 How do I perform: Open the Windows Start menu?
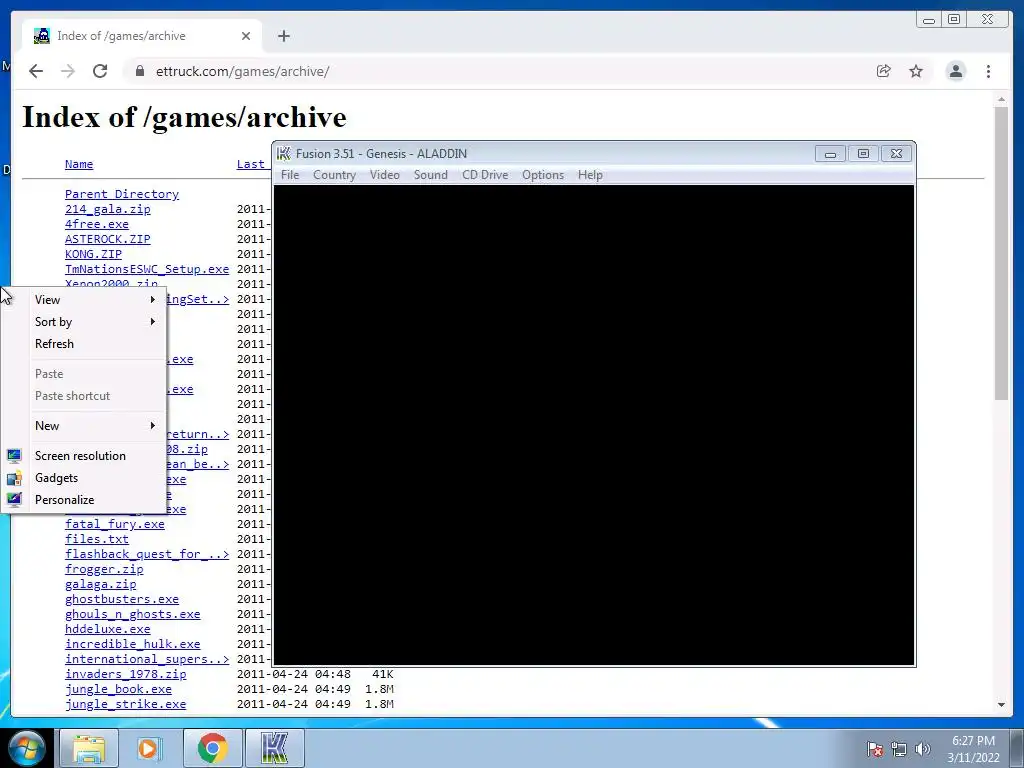(28, 748)
